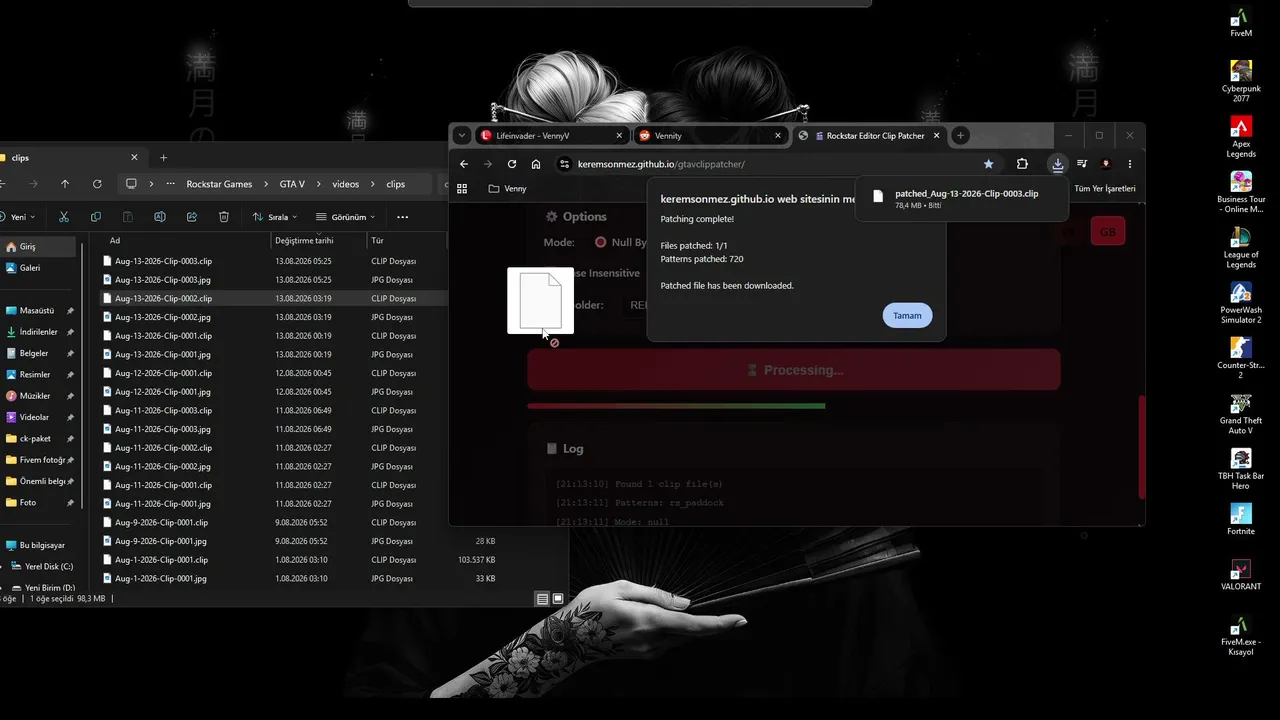Open Explorer See more three-dot menu

[403, 217]
